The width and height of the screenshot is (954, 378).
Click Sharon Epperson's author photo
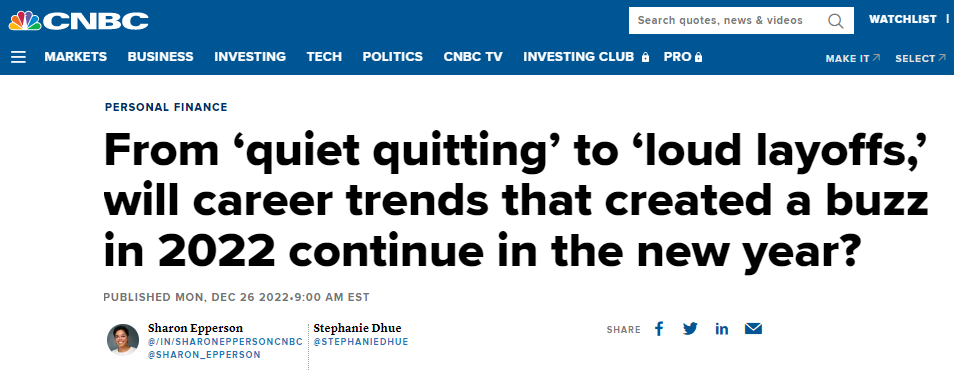click(123, 340)
